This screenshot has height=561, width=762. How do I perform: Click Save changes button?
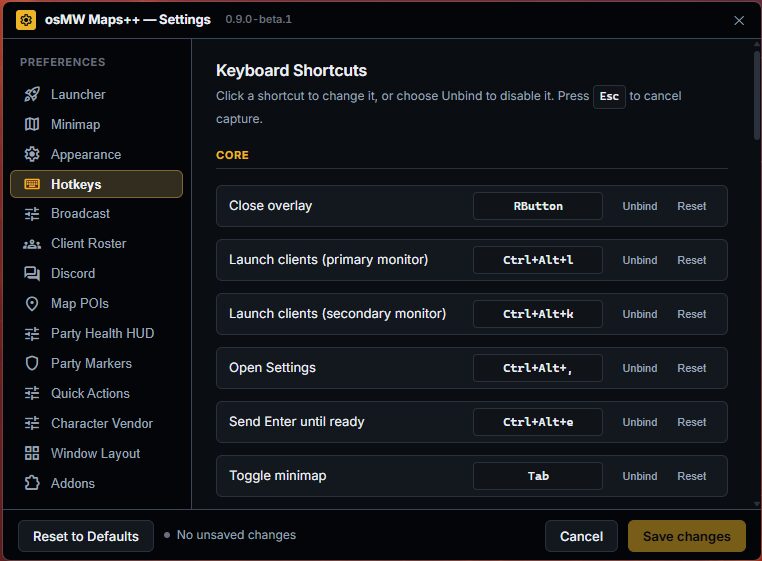(x=687, y=536)
